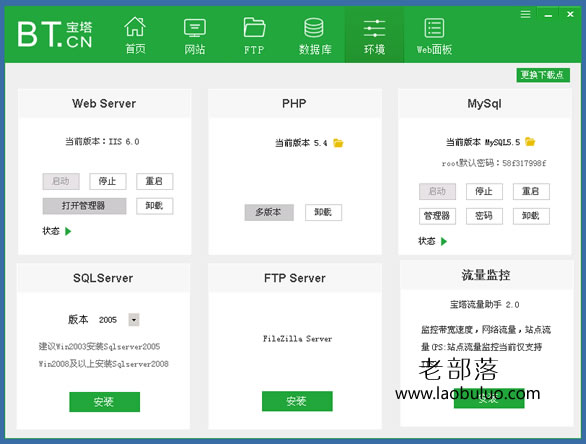The height and width of the screenshot is (444, 586).
Task: Restart the Web Server with 重启
Action: coord(154,181)
